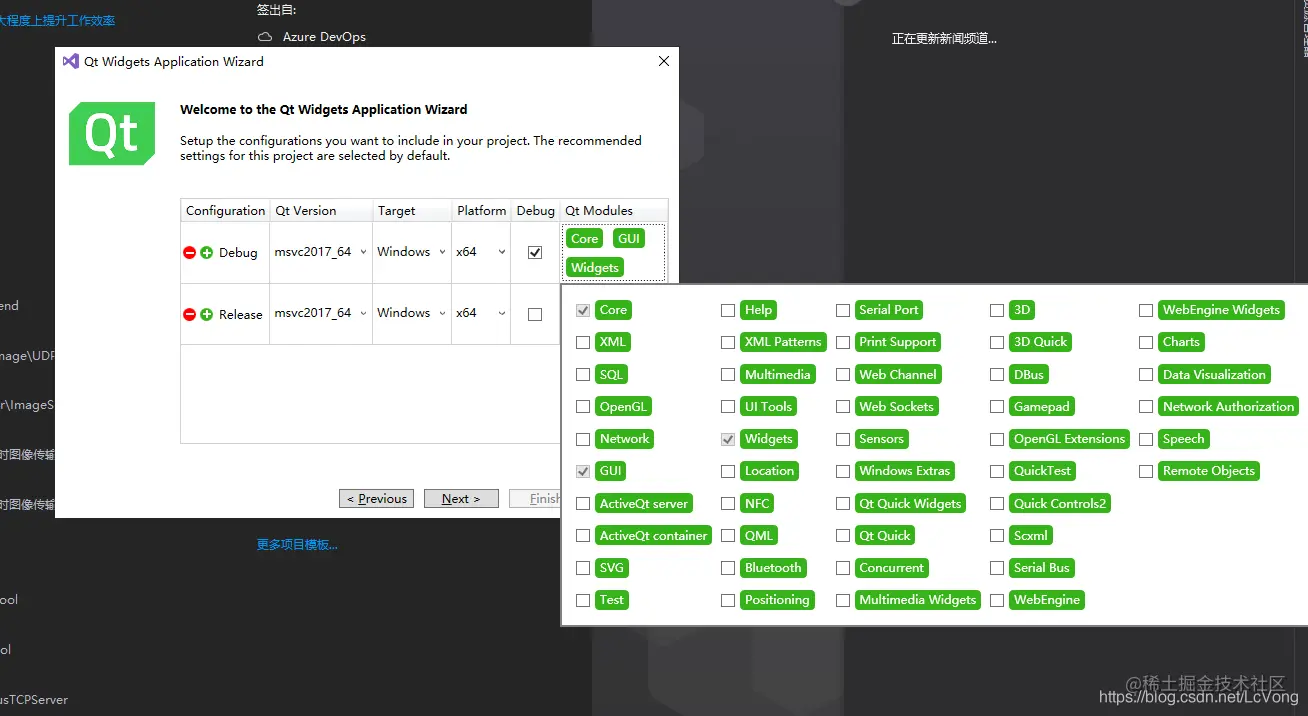Enable the Qt Quick module checkbox

click(843, 536)
